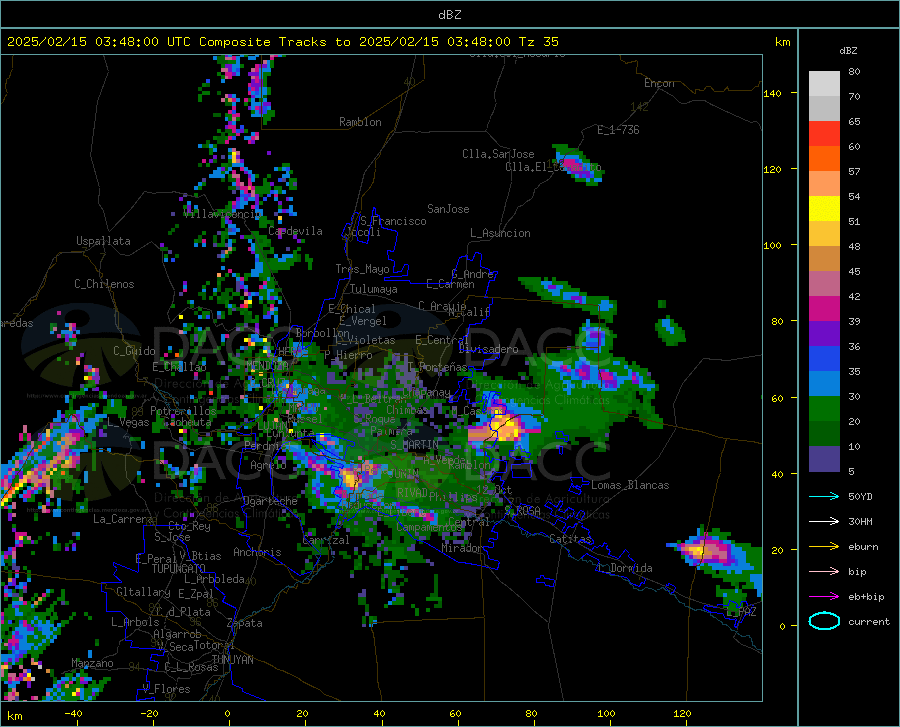Select the orange 60 dBZ color swatch
900x727 pixels.
coord(824,158)
